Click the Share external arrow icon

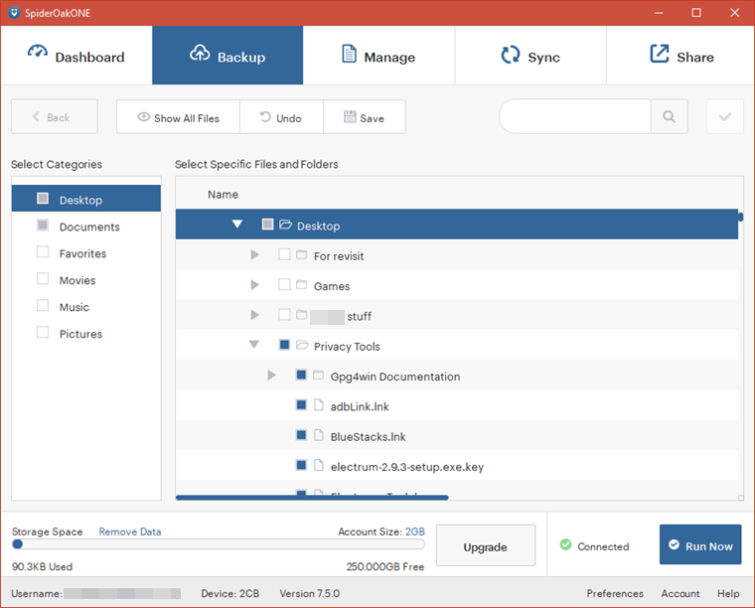point(659,53)
